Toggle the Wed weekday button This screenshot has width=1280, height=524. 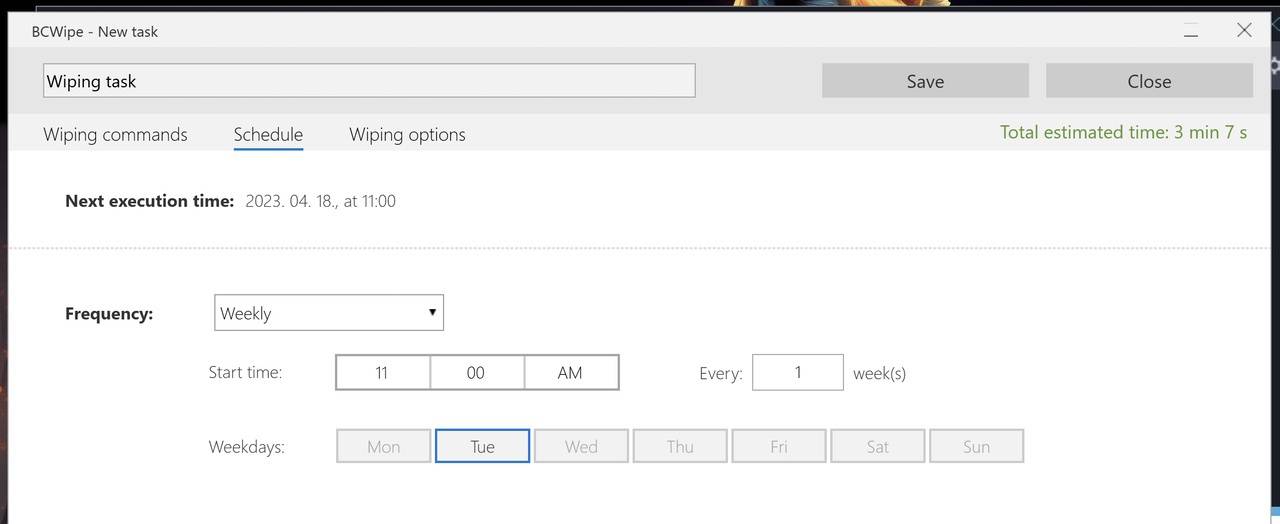581,446
